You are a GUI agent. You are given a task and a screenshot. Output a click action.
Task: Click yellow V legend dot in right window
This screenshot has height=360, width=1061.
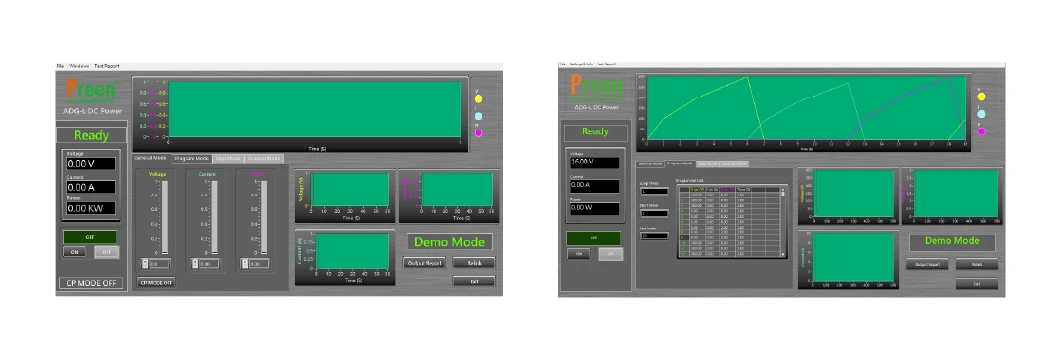(x=981, y=97)
